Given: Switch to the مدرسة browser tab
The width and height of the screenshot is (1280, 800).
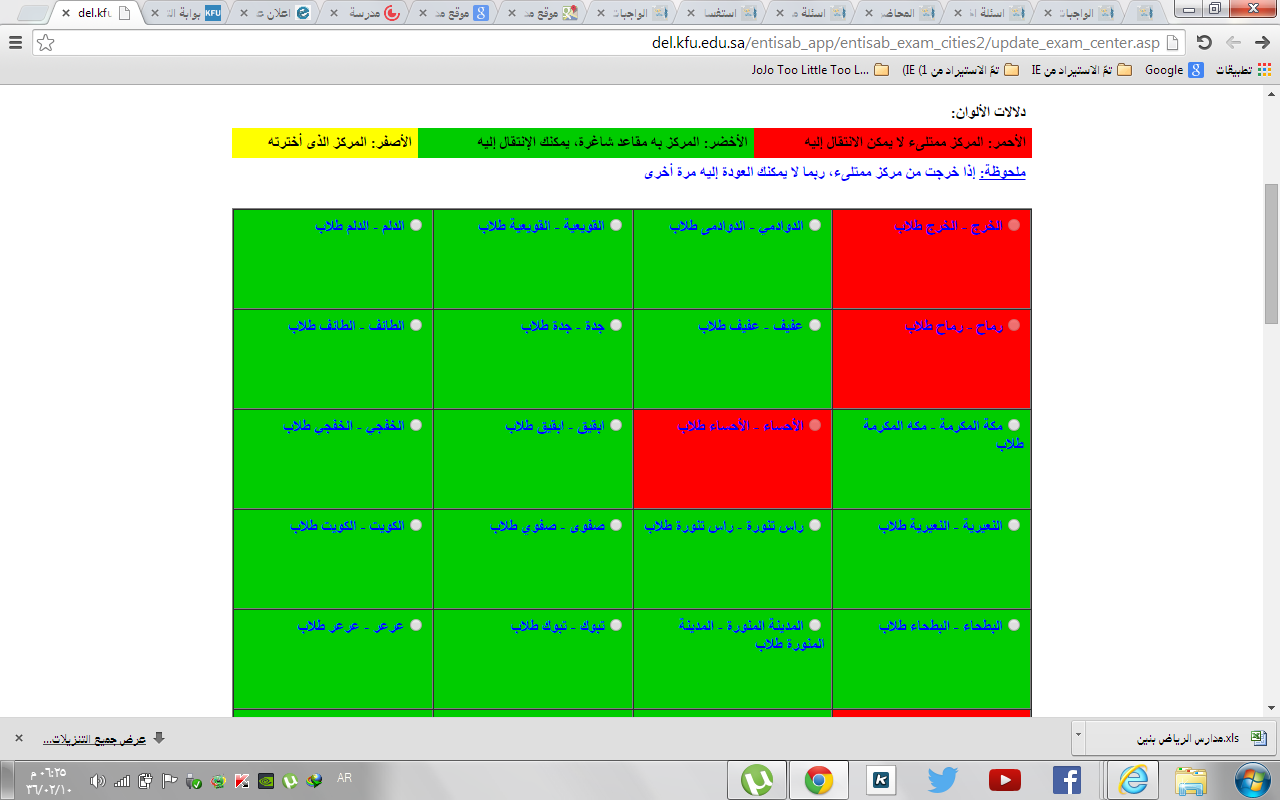Looking at the screenshot, I should coord(365,14).
